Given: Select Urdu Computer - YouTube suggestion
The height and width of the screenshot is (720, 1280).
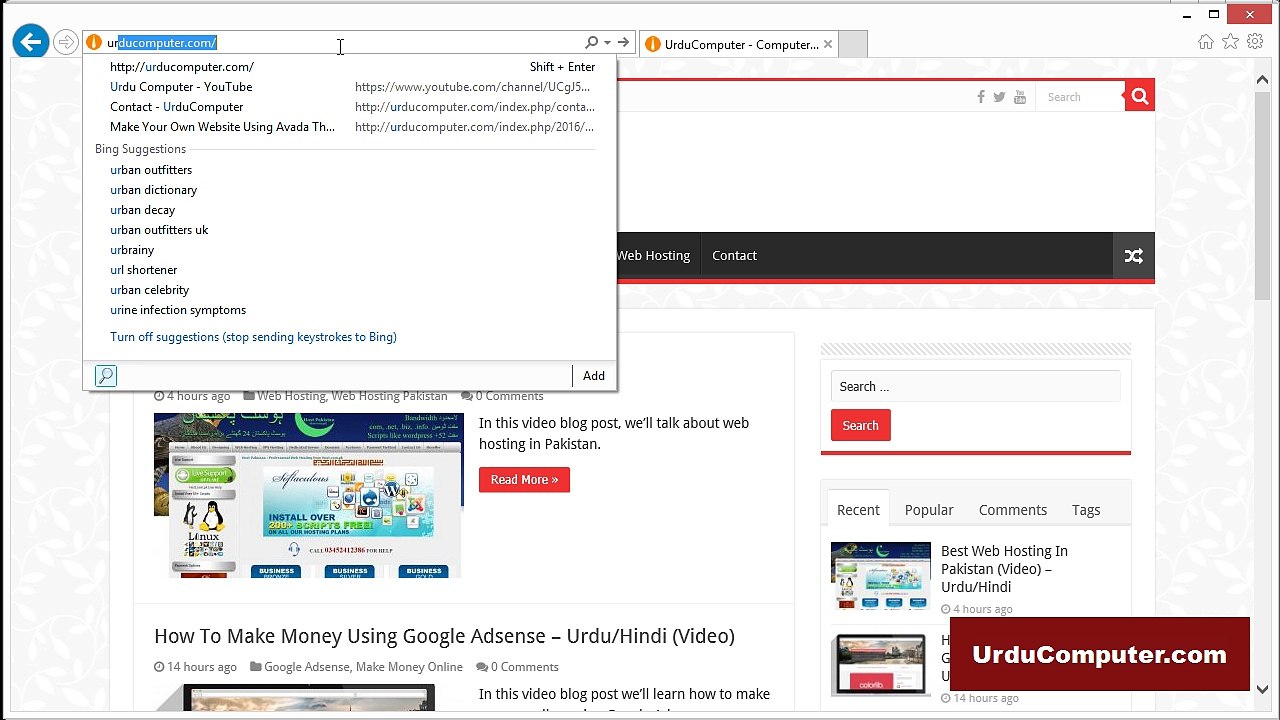Looking at the screenshot, I should (352, 87).
